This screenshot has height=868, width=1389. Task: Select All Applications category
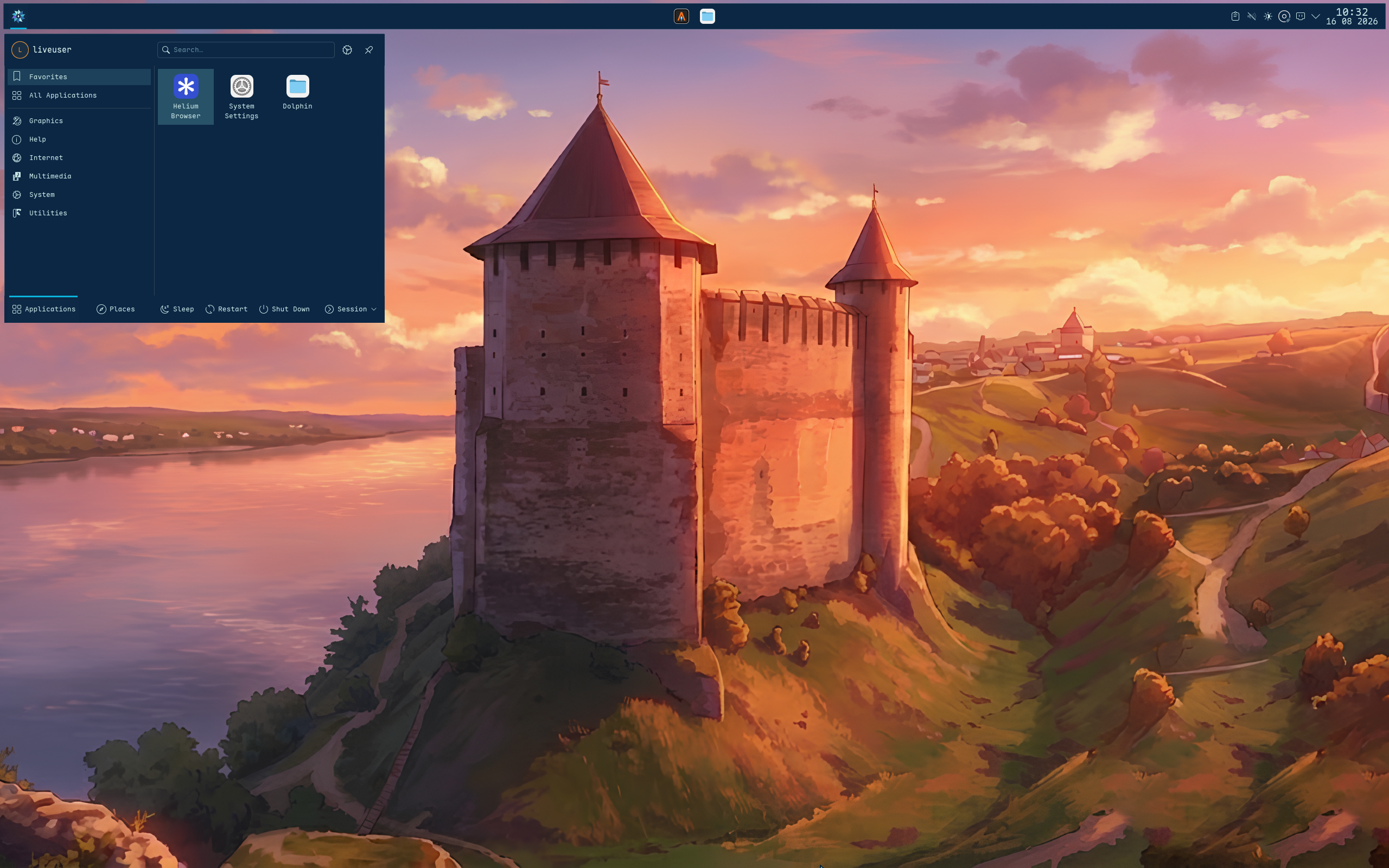[79, 95]
